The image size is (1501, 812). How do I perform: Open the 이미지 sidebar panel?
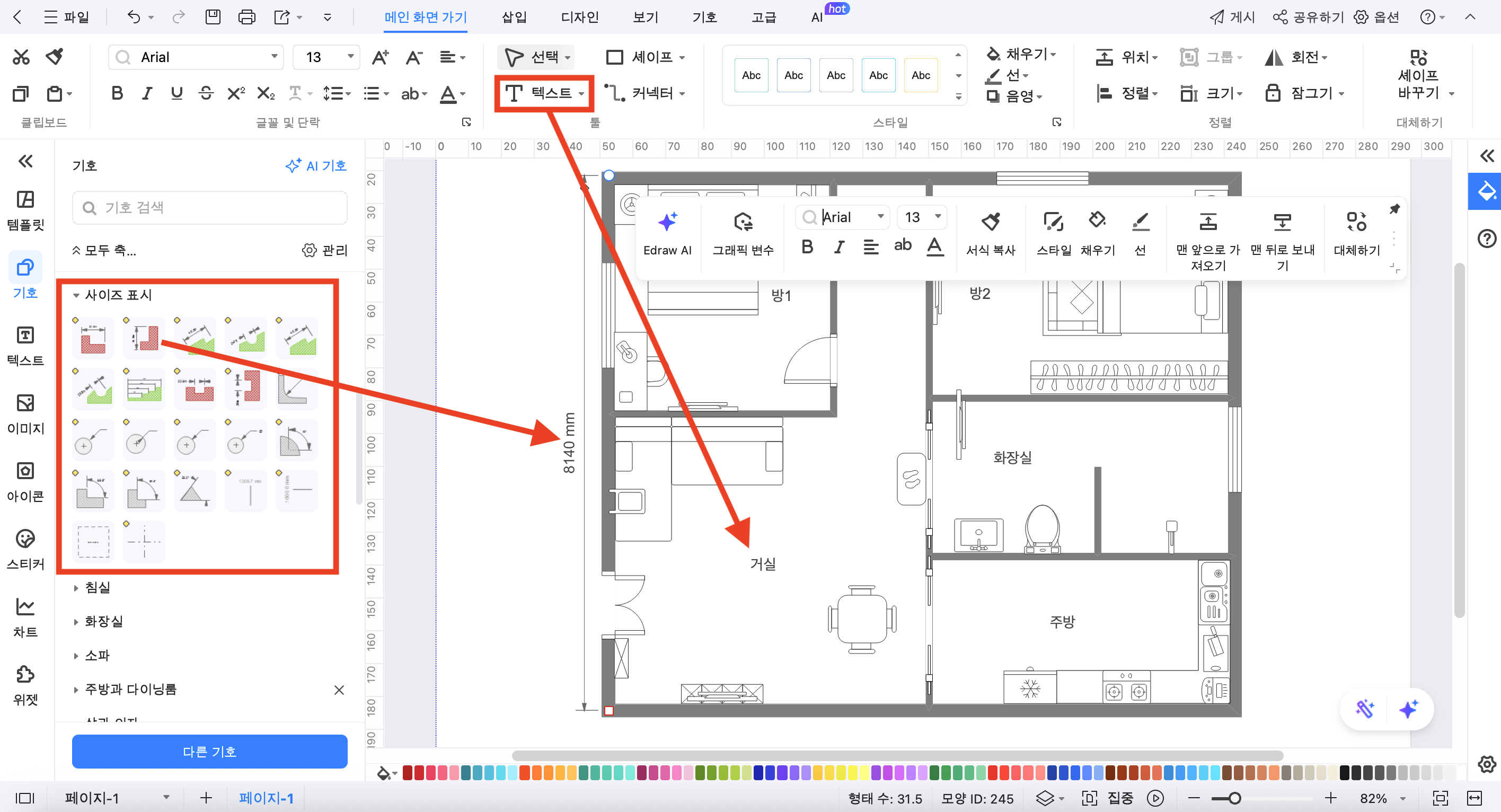click(25, 414)
